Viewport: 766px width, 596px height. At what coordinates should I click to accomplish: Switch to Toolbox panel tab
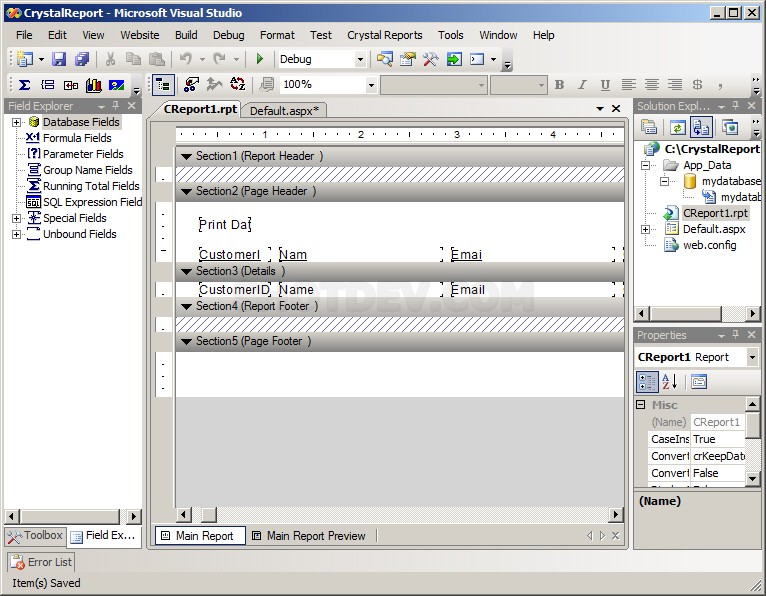[35, 536]
